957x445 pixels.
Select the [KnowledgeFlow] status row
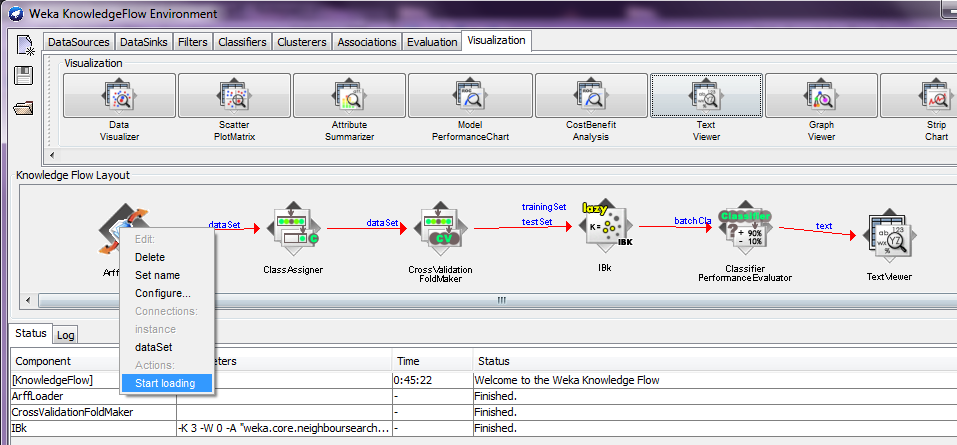click(484, 380)
